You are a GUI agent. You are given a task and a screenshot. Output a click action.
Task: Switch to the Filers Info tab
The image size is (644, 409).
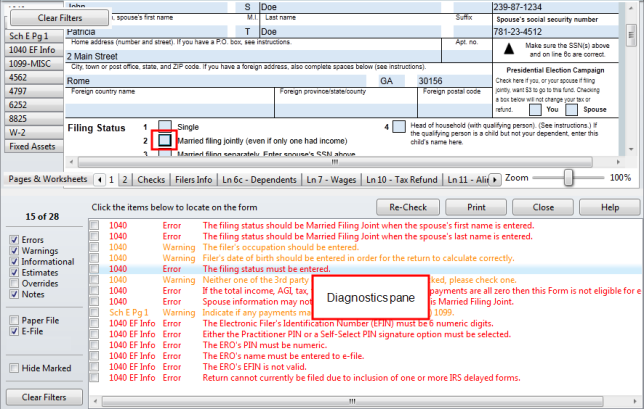[x=193, y=179]
